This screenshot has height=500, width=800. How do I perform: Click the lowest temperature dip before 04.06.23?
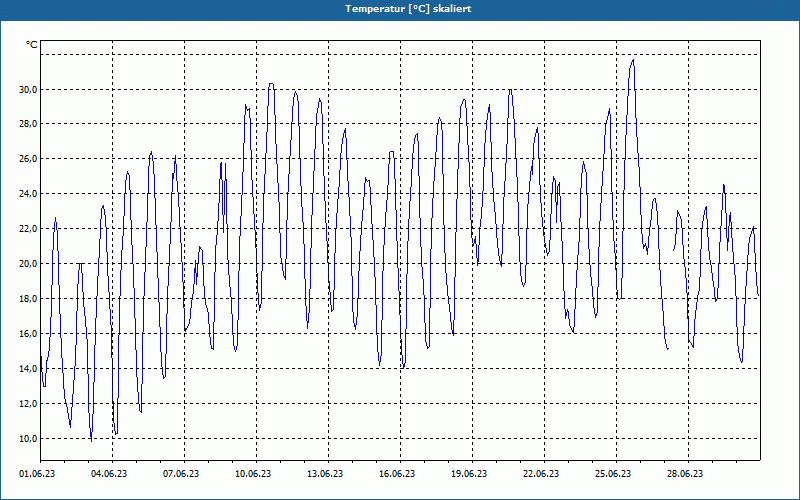(91, 440)
